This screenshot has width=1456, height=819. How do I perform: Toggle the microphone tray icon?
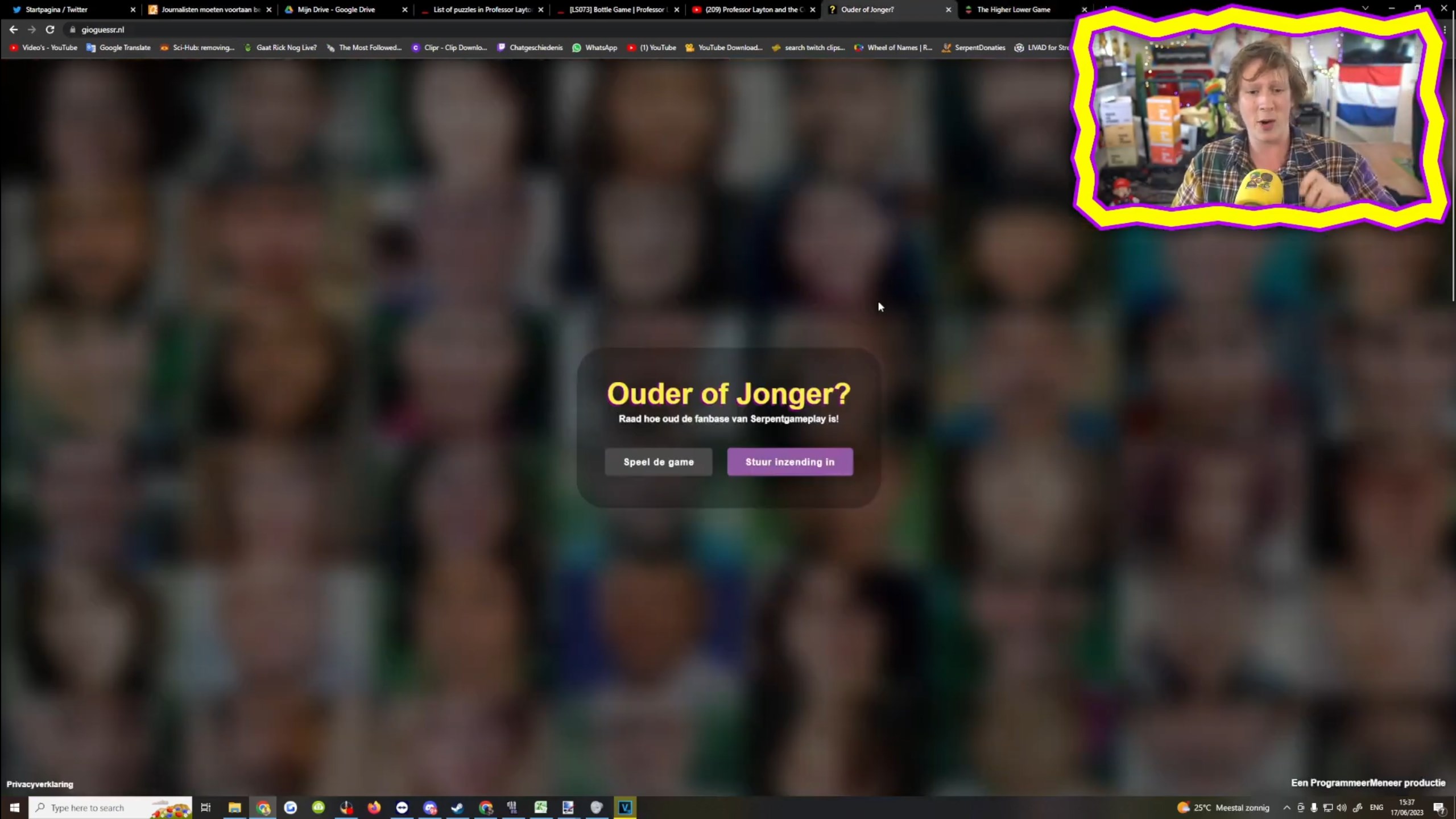coord(1314,808)
